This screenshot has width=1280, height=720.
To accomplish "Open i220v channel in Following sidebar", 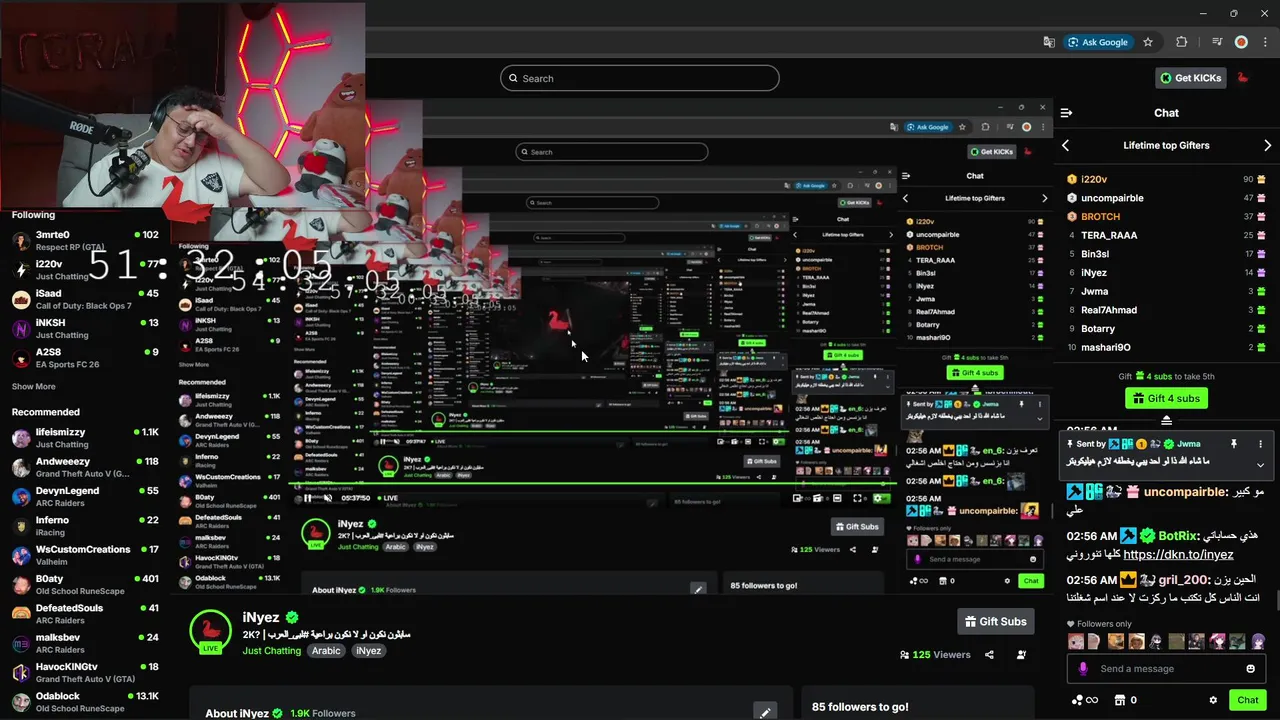I will pyautogui.click(x=86, y=270).
